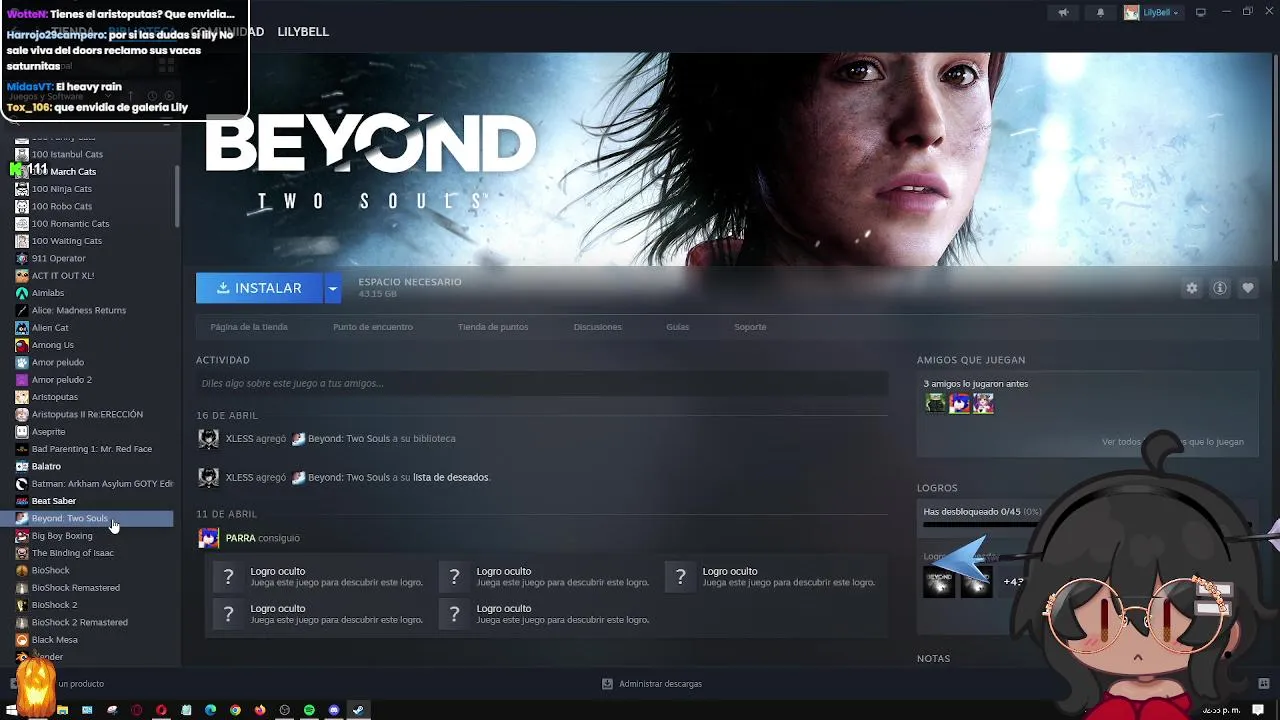Open first locked achievement icon in Logros
The image size is (1280, 720).
[x=939, y=582]
